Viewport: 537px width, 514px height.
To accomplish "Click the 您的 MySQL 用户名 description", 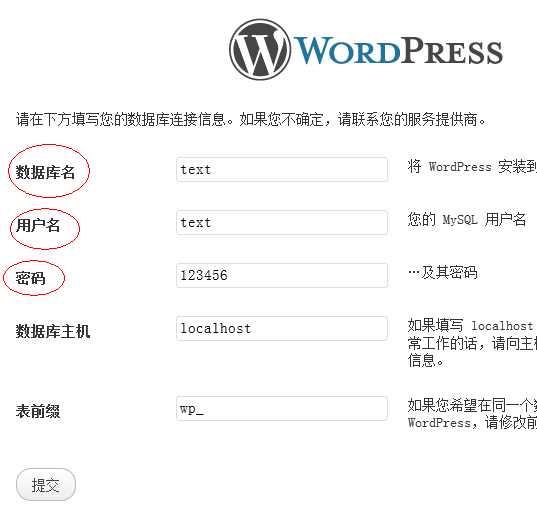I will tap(466, 220).
